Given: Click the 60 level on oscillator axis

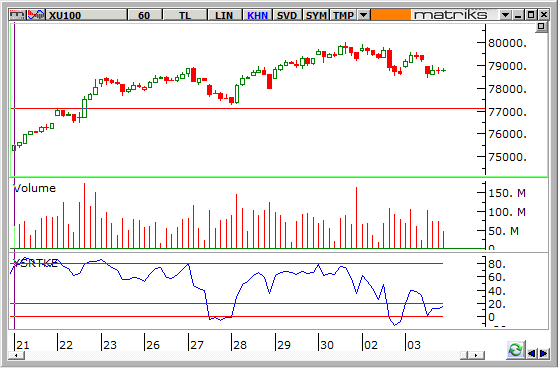Looking at the screenshot, I should [x=497, y=278].
